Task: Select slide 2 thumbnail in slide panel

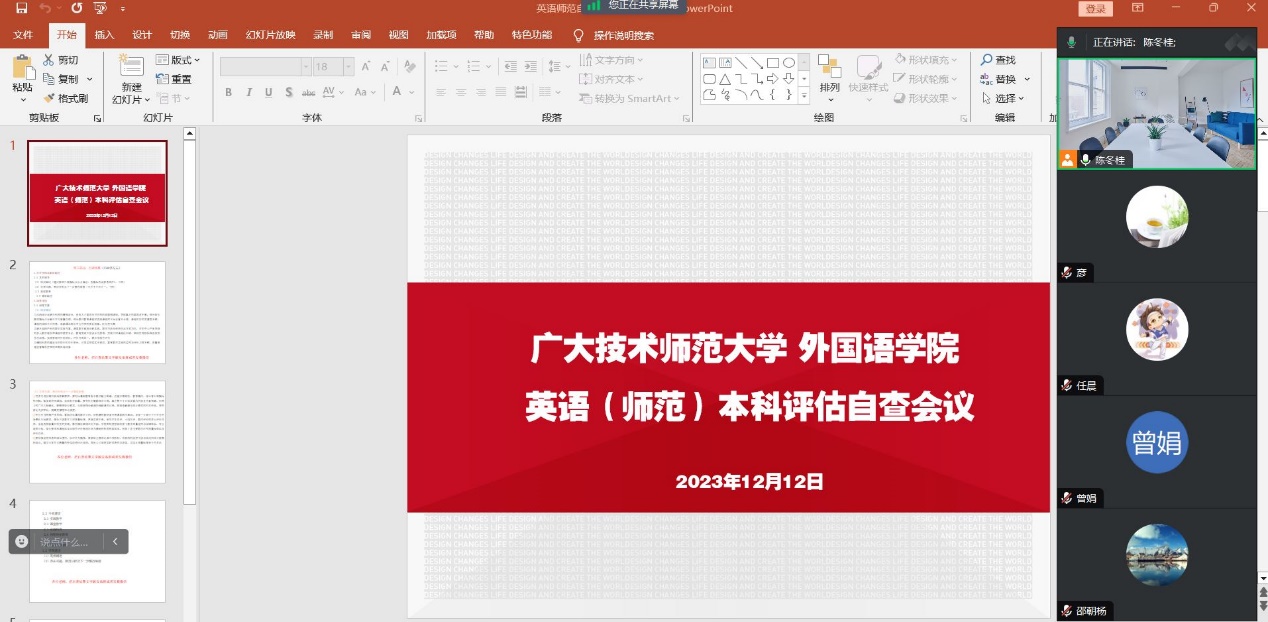Action: (x=97, y=312)
